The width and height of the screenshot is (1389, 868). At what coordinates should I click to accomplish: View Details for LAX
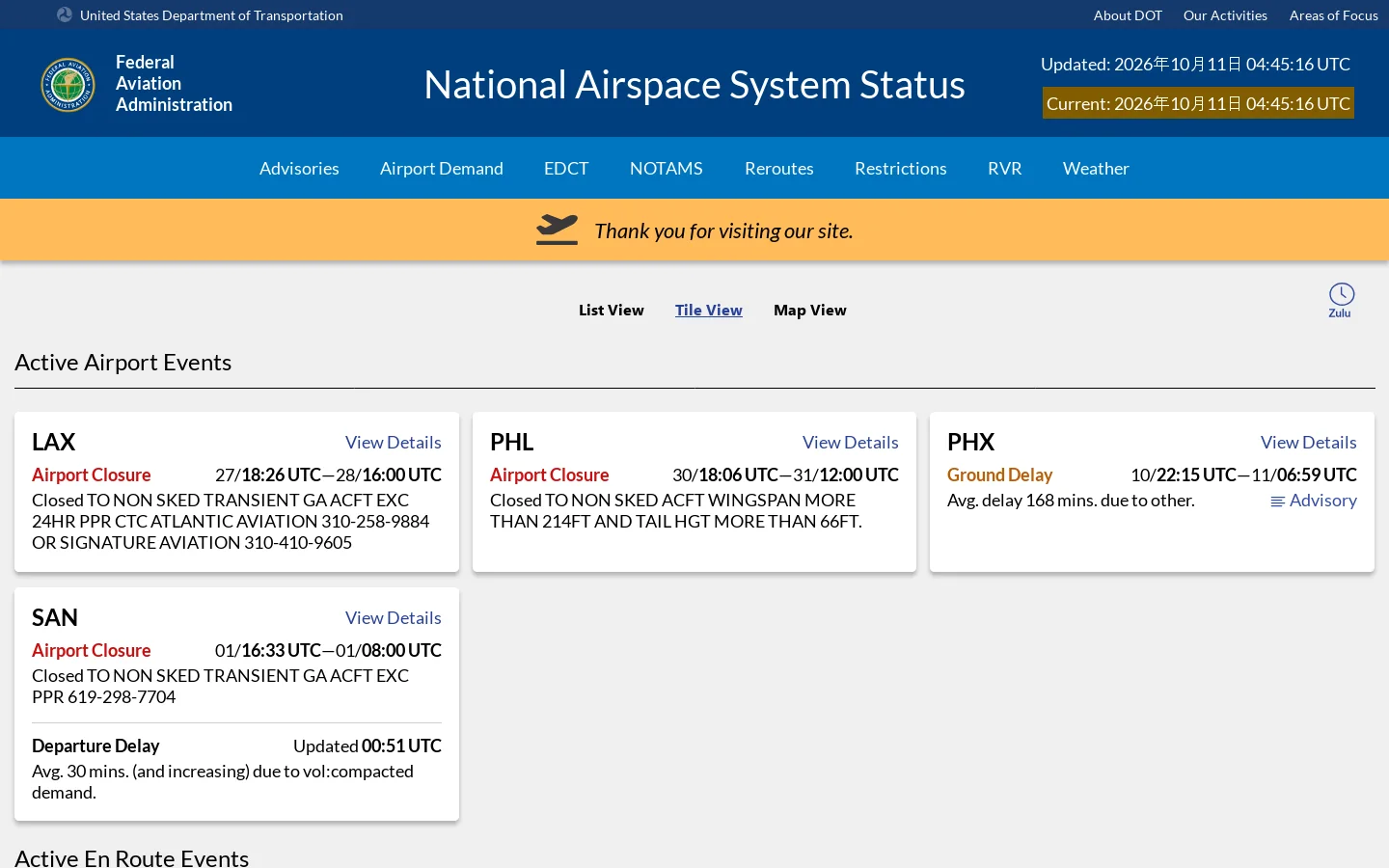point(394,442)
